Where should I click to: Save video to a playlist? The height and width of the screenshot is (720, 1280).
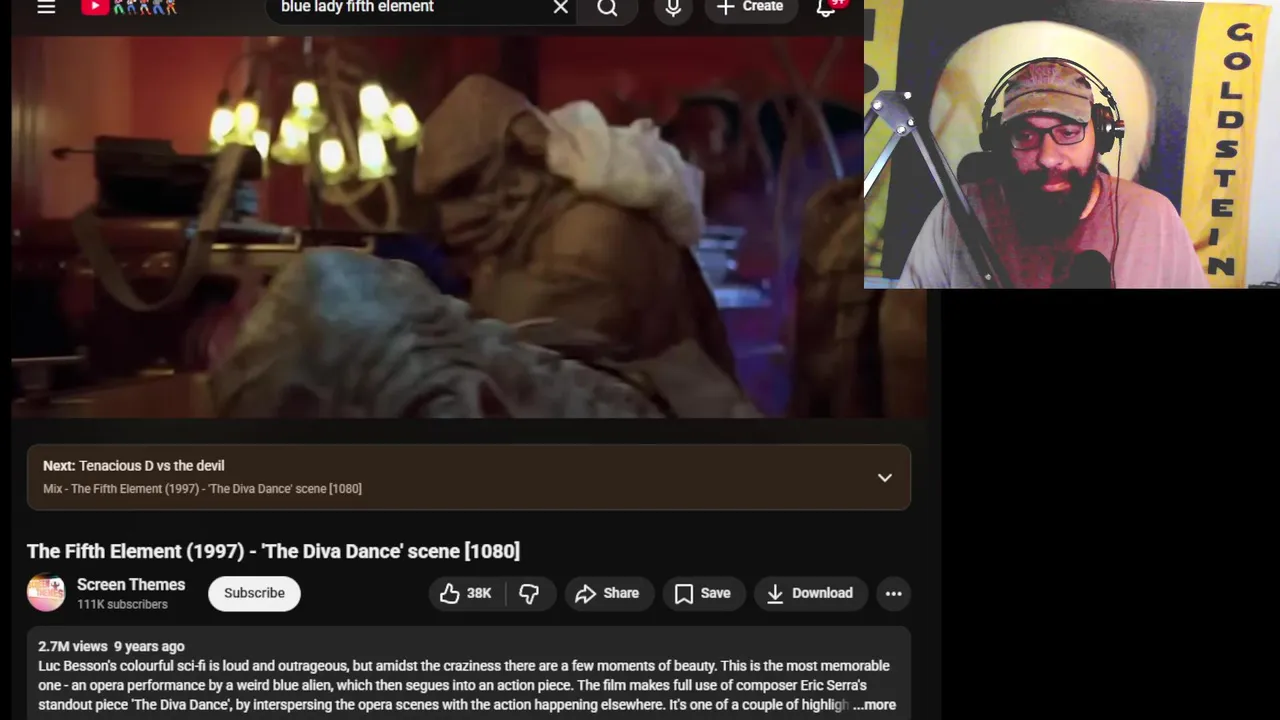click(703, 593)
